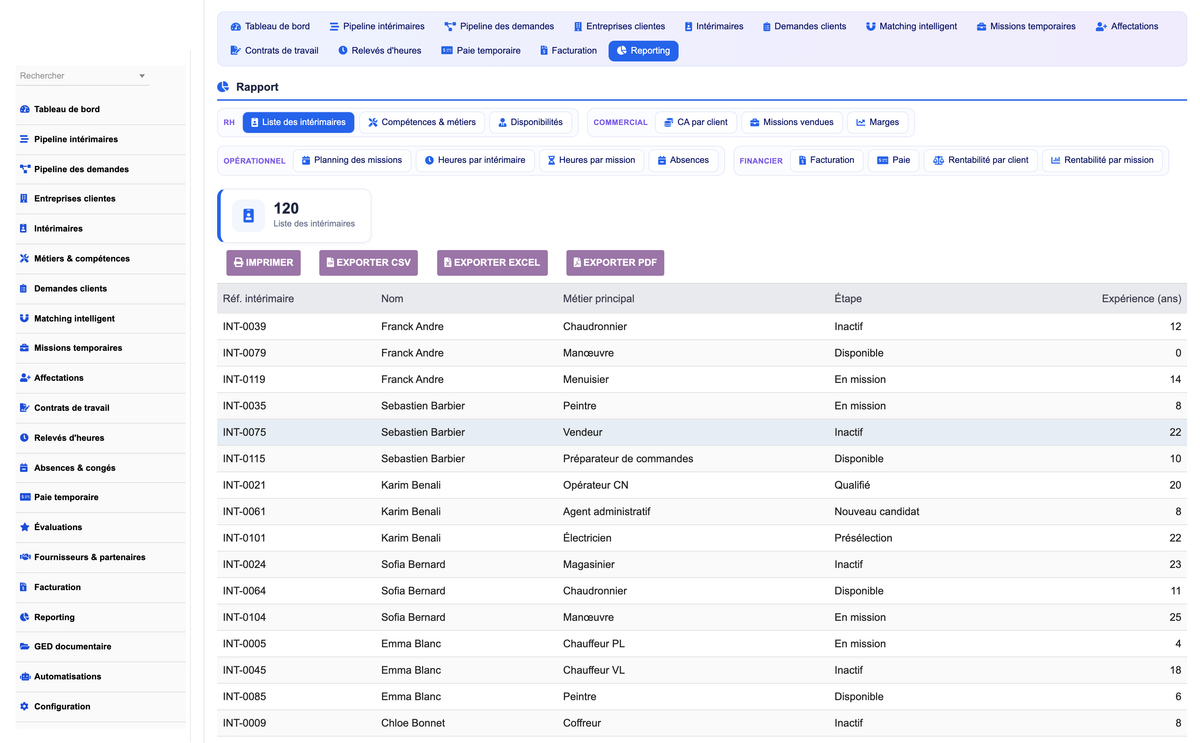Click the Fournisseurs & partenaires handshake icon
This screenshot has width=1200, height=743.
click(25, 557)
